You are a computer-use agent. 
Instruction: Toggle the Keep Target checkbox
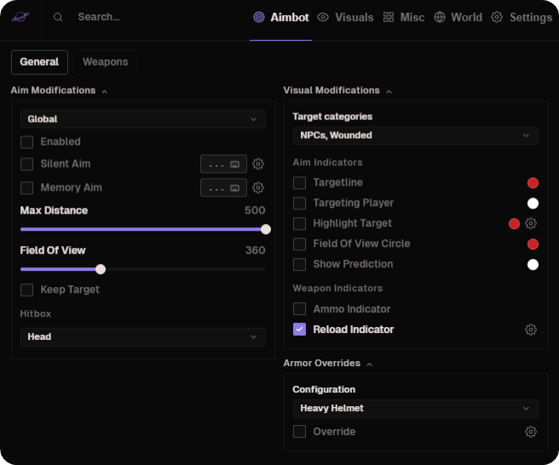point(27,290)
